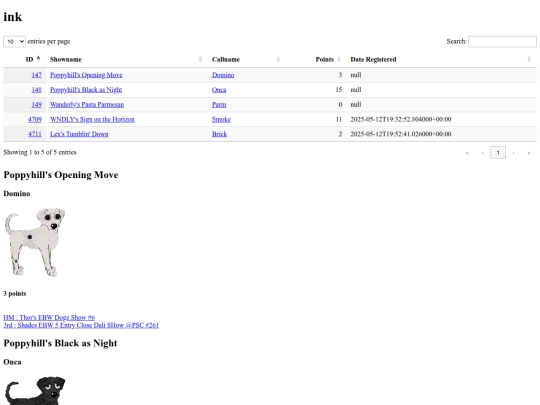Click the 'ink' page heading
Viewport: 540px width, 405px height.
click(x=13, y=17)
